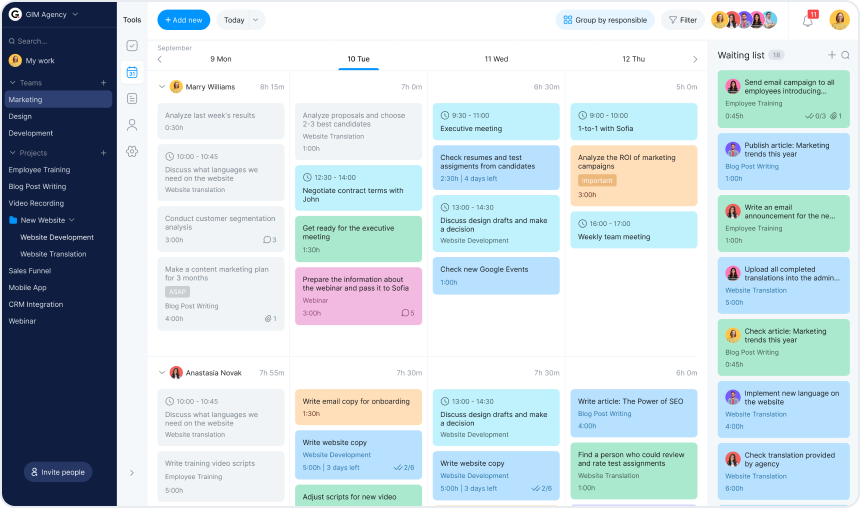The height and width of the screenshot is (508, 860).
Task: Click the important tag on Analyze the ROI card
Action: point(597,180)
